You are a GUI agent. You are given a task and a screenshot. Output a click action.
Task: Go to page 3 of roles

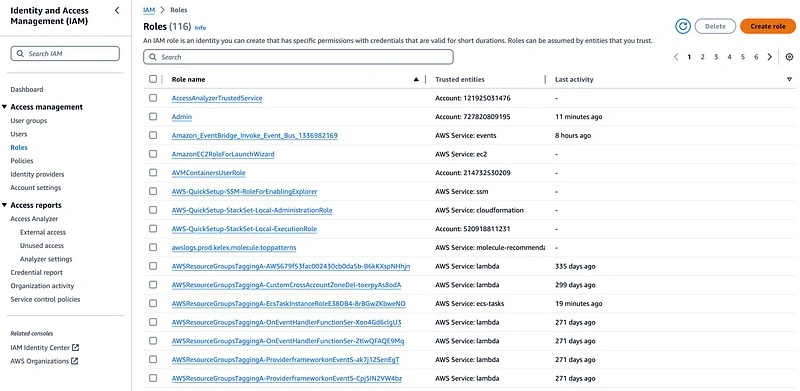716,57
